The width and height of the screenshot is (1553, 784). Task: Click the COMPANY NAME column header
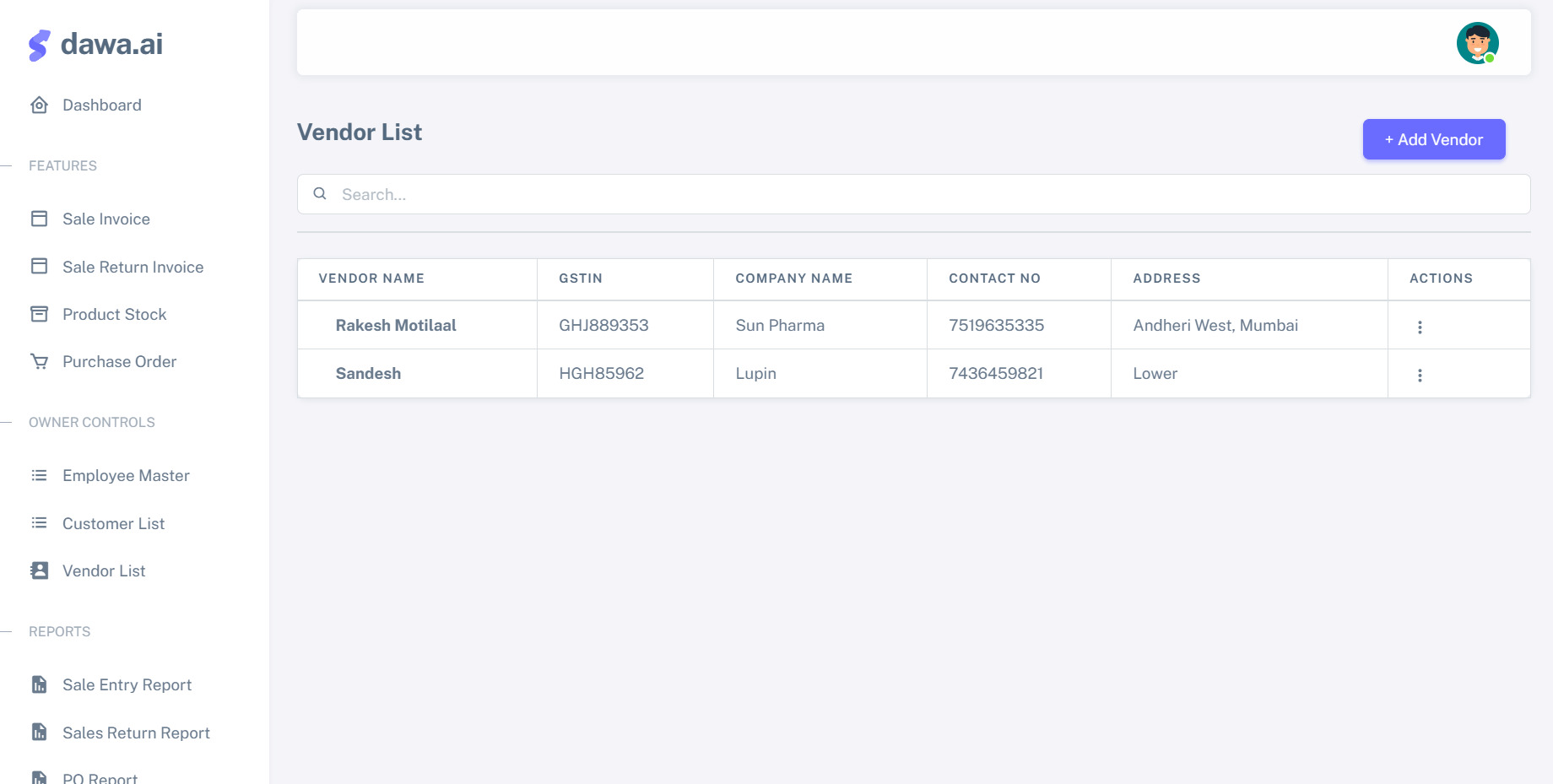click(794, 278)
